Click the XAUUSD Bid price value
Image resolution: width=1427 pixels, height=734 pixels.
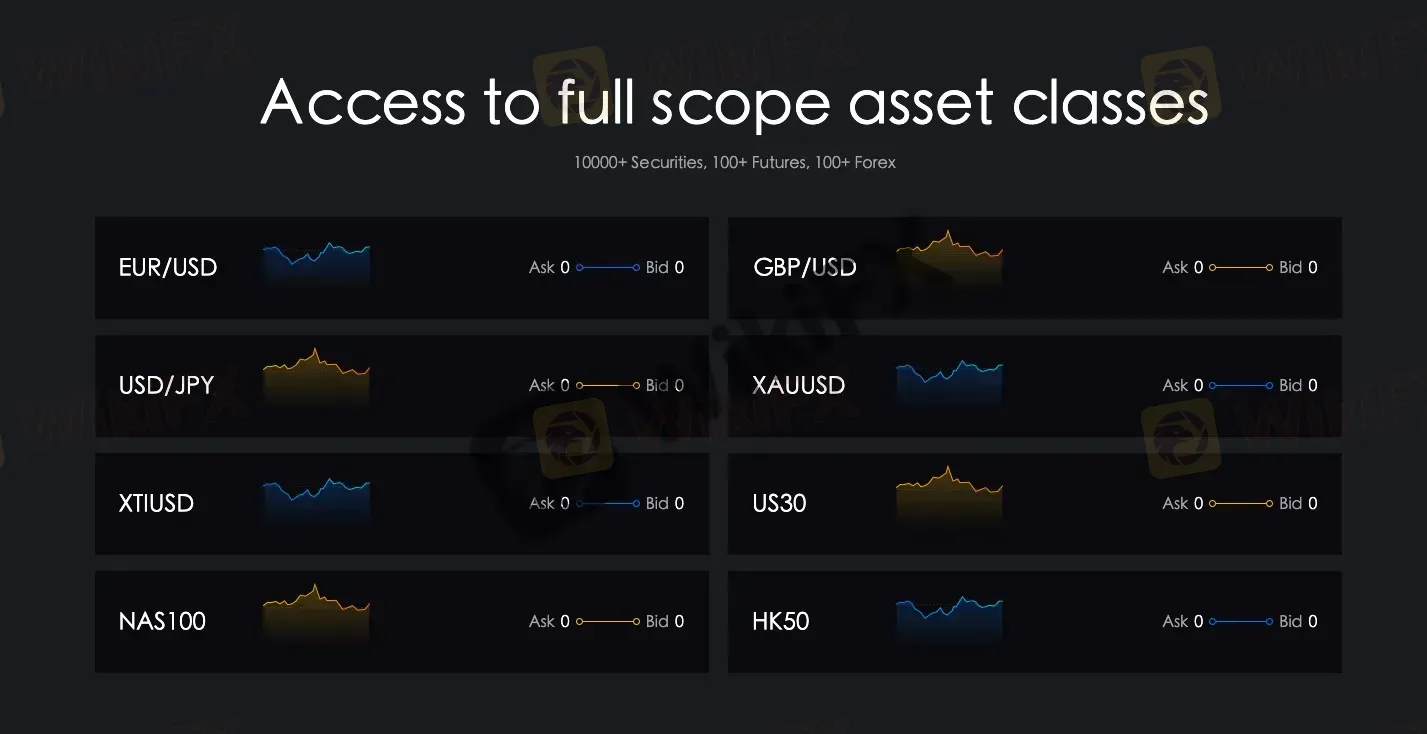[1313, 386]
